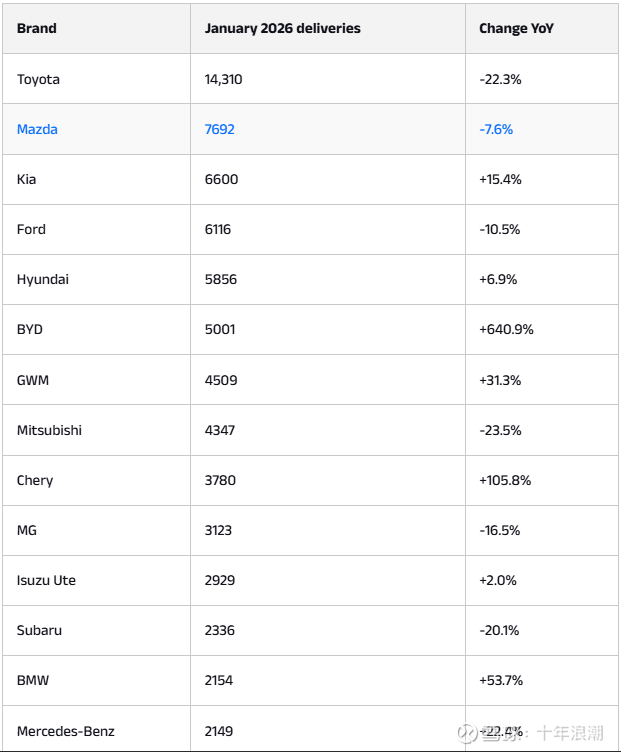Select the Ford brand cell
This screenshot has width=621, height=752.
click(31, 229)
